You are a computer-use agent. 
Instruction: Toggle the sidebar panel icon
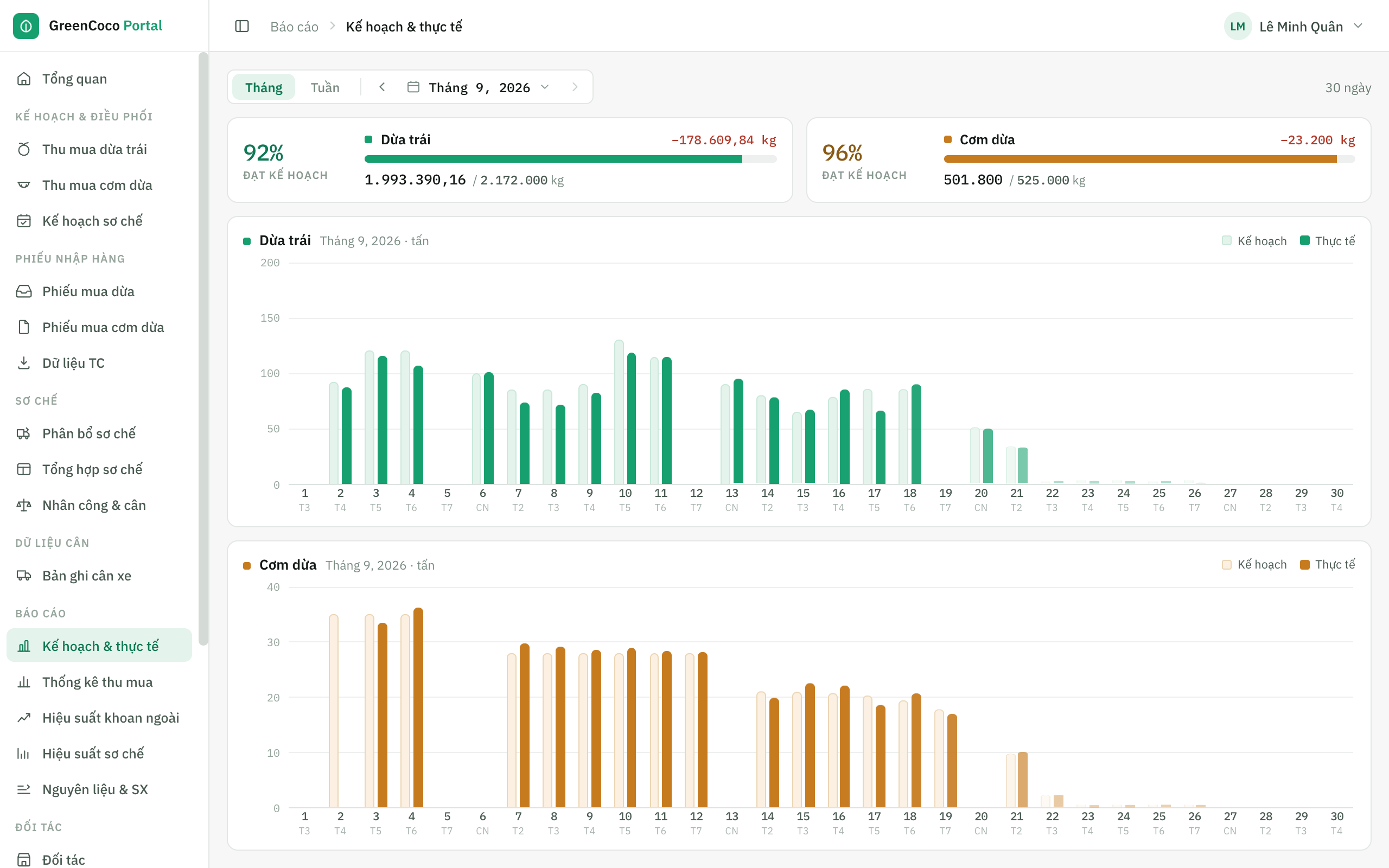pos(241,27)
